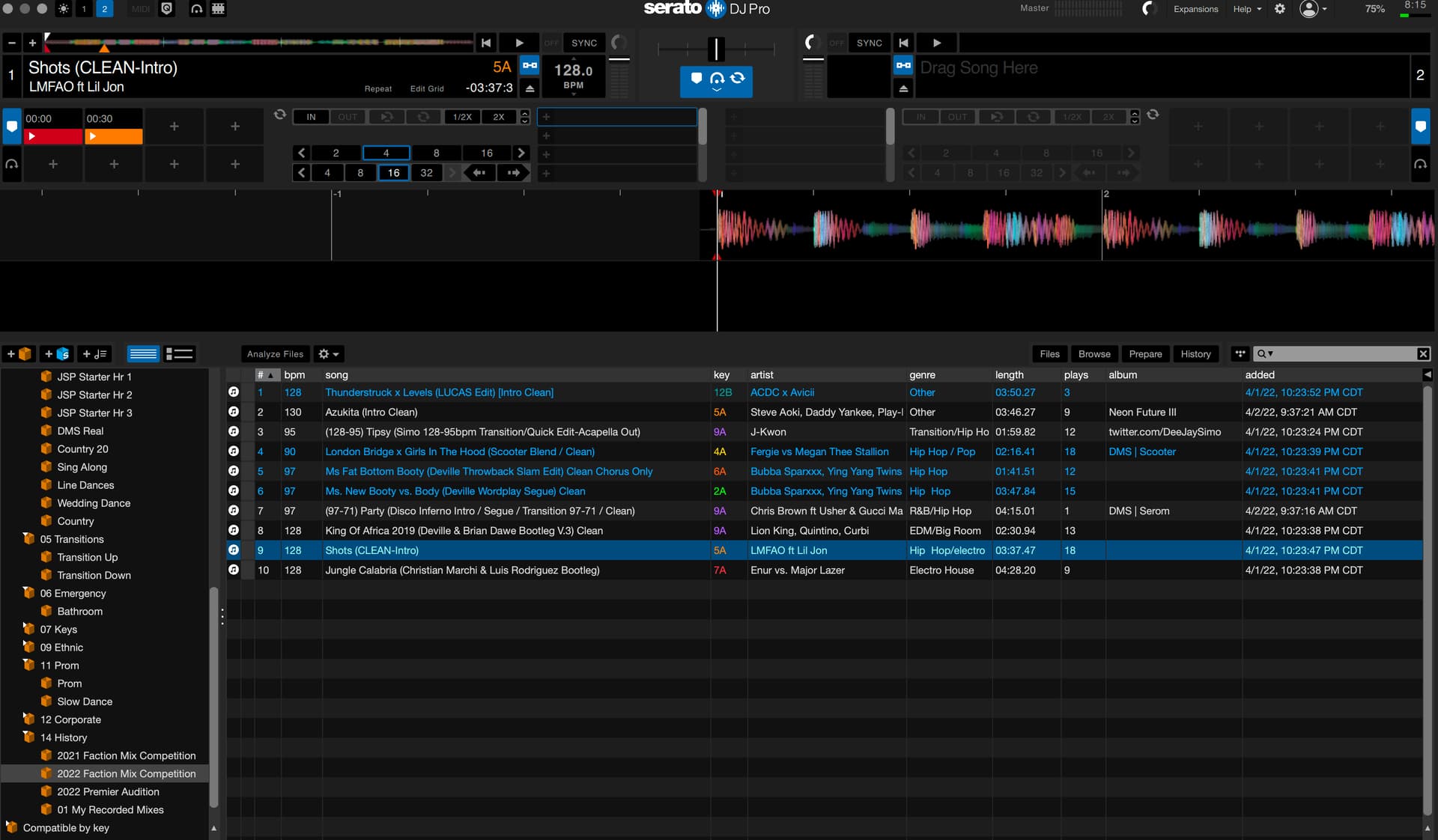This screenshot has height=840, width=1438.
Task: Click the headphone cue icon in top bar
Action: coord(196,9)
